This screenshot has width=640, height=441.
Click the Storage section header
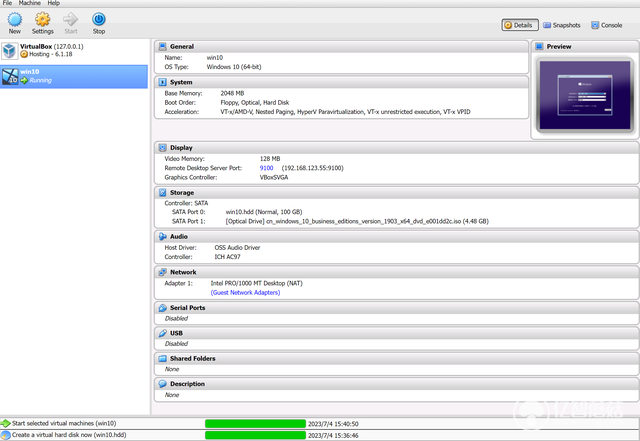coord(396,192)
